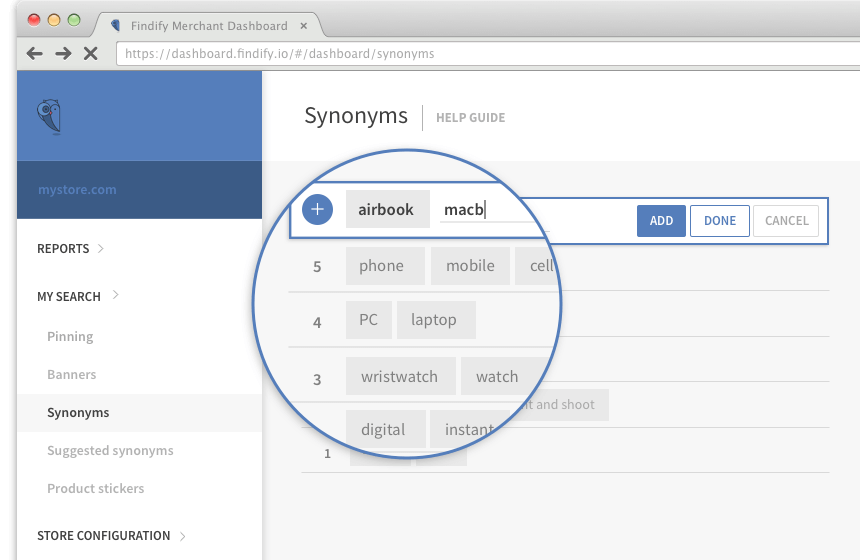
Task: Expand the Store Configuration section
Action: (x=111, y=535)
